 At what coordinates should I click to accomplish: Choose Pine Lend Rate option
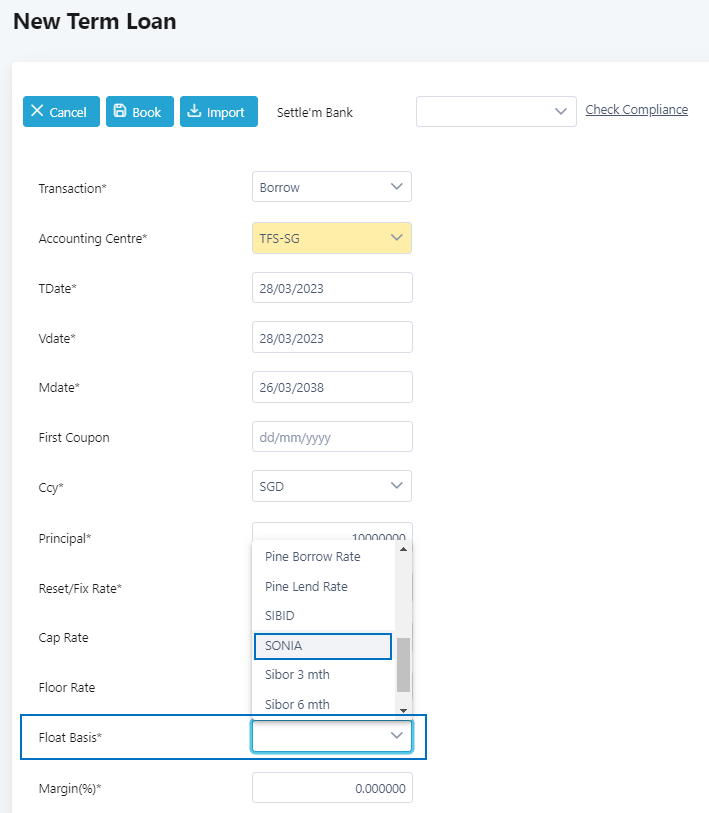(306, 587)
